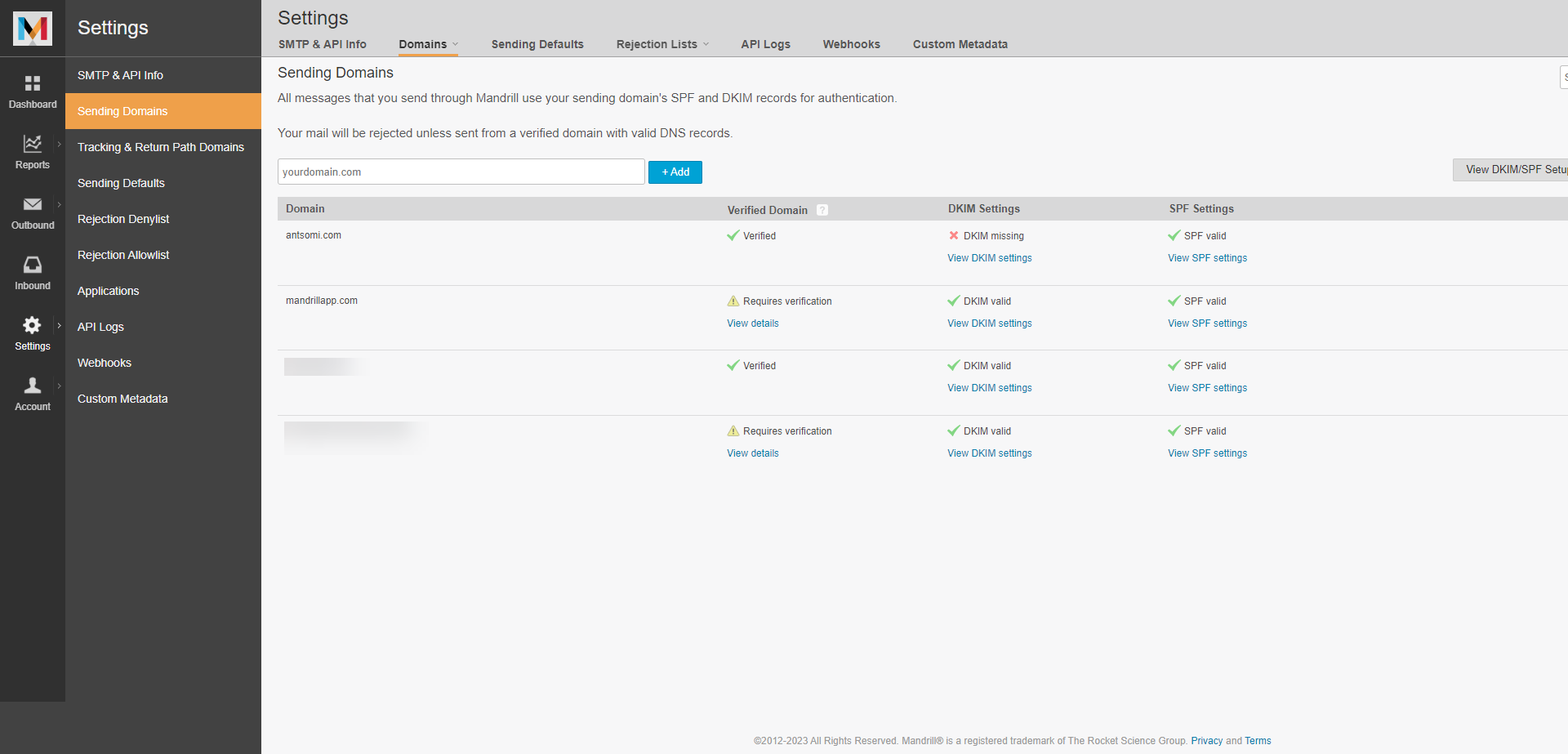Viewport: 1568px width, 754px height.
Task: Expand the Reports submenu chevron
Action: click(59, 144)
